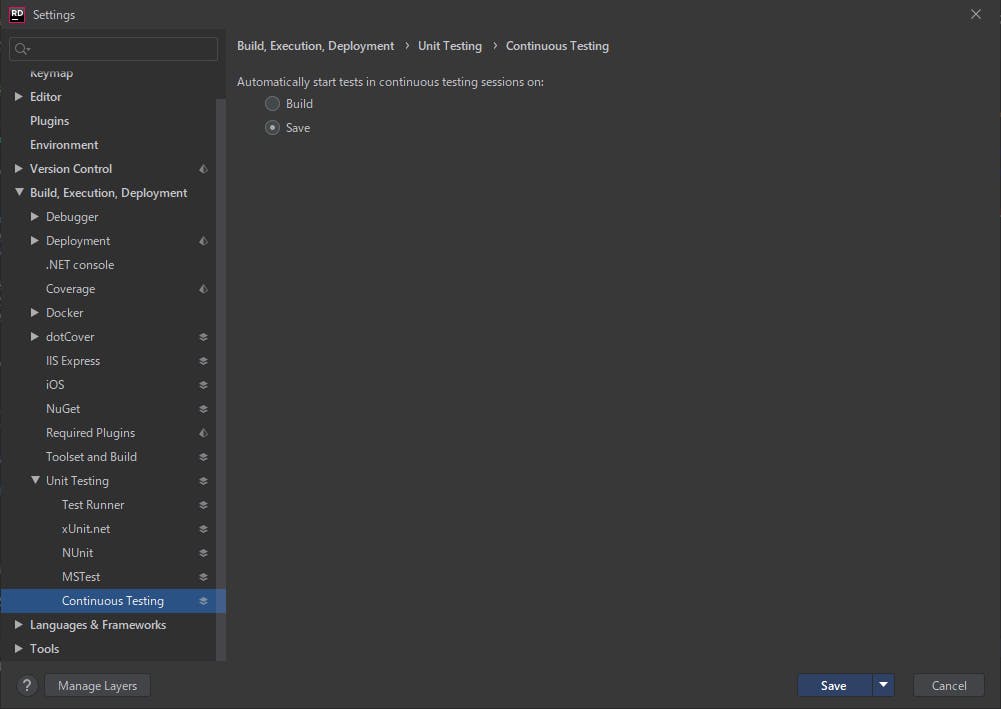Collapse the Unit Testing node
This screenshot has height=709, width=1001.
point(35,480)
